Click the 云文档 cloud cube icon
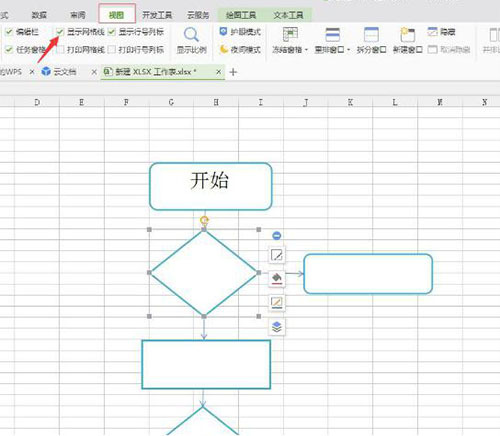500x436 pixels. (x=46, y=71)
